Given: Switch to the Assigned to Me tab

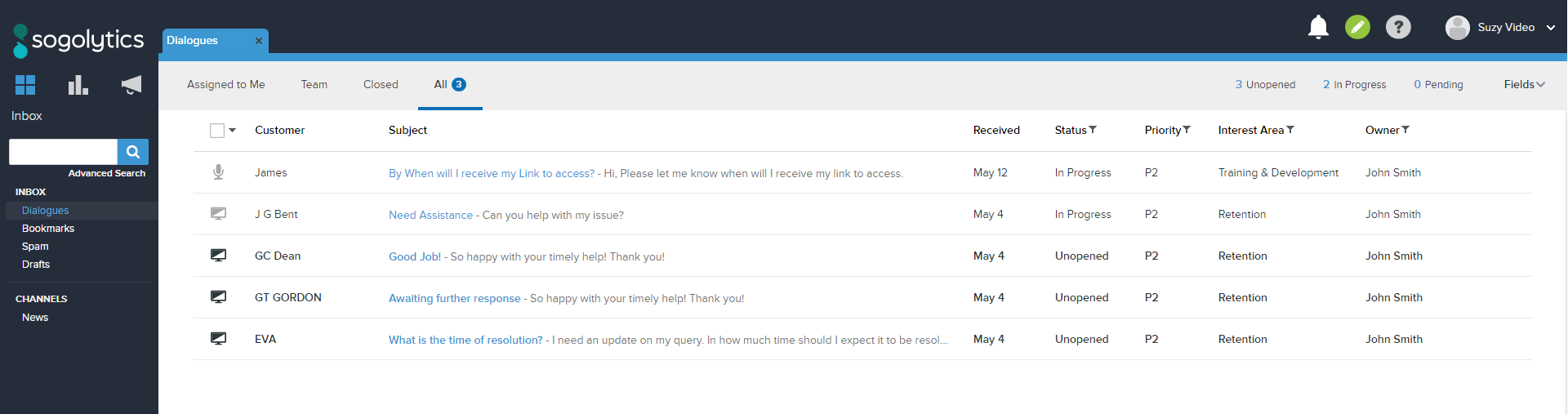Looking at the screenshot, I should coord(225,84).
